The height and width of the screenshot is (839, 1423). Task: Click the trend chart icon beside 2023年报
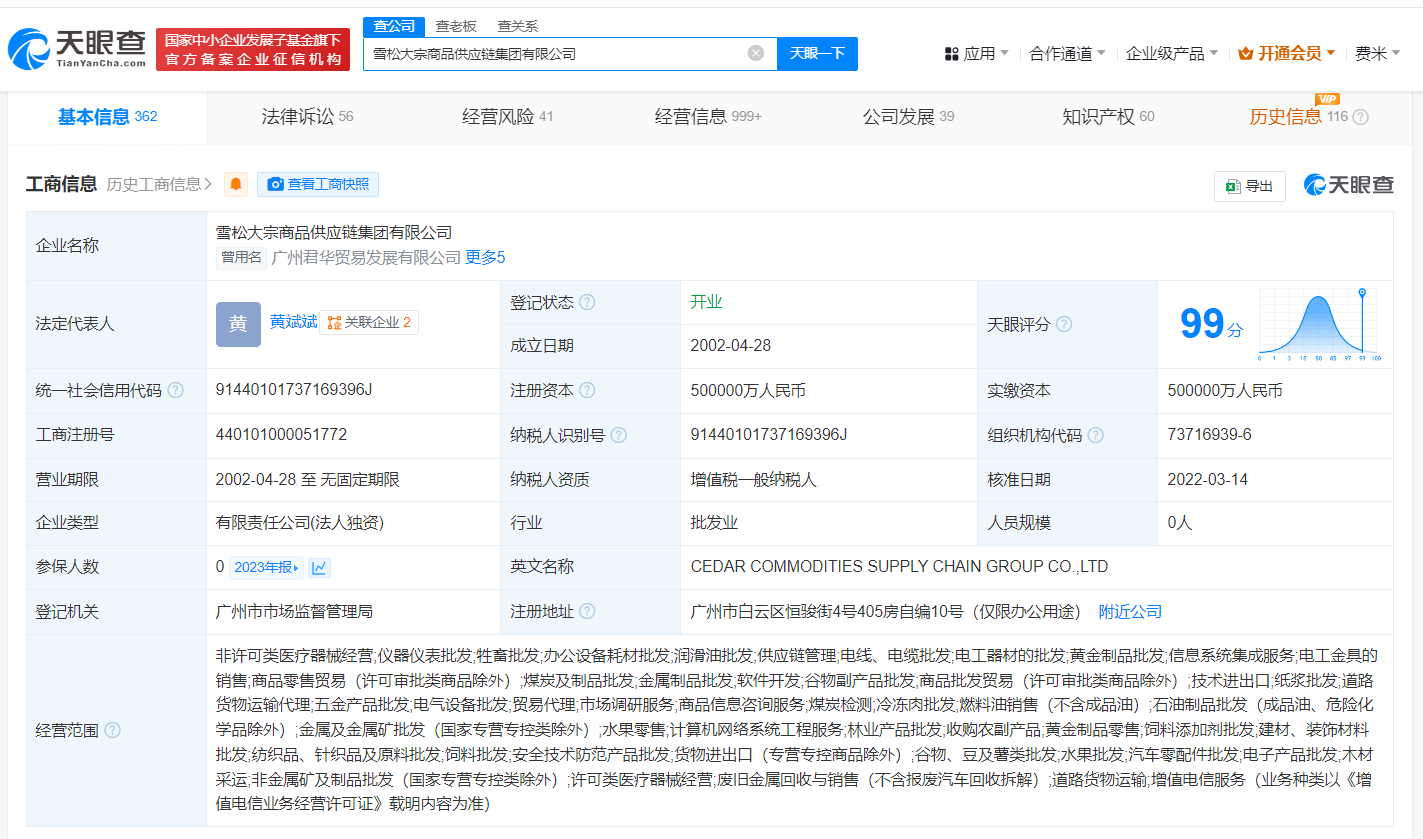click(319, 567)
